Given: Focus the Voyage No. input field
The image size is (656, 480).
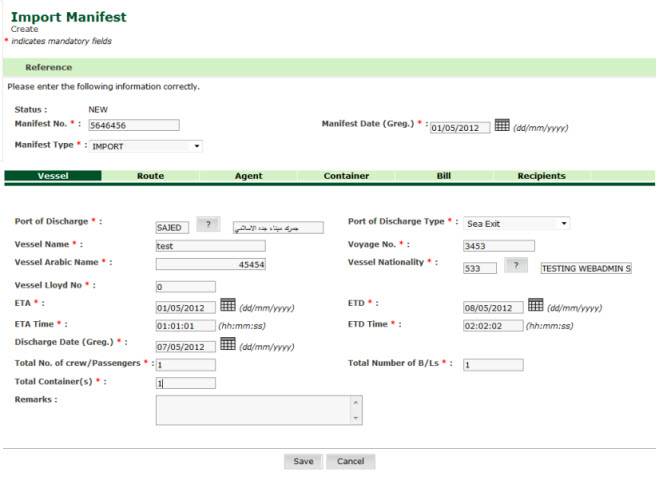Looking at the screenshot, I should [x=498, y=246].
